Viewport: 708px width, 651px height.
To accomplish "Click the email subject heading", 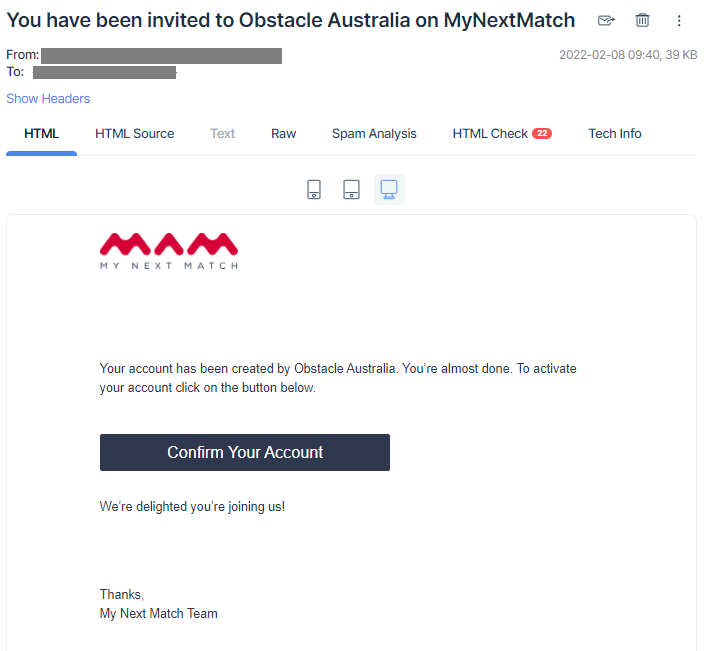I will click(290, 20).
